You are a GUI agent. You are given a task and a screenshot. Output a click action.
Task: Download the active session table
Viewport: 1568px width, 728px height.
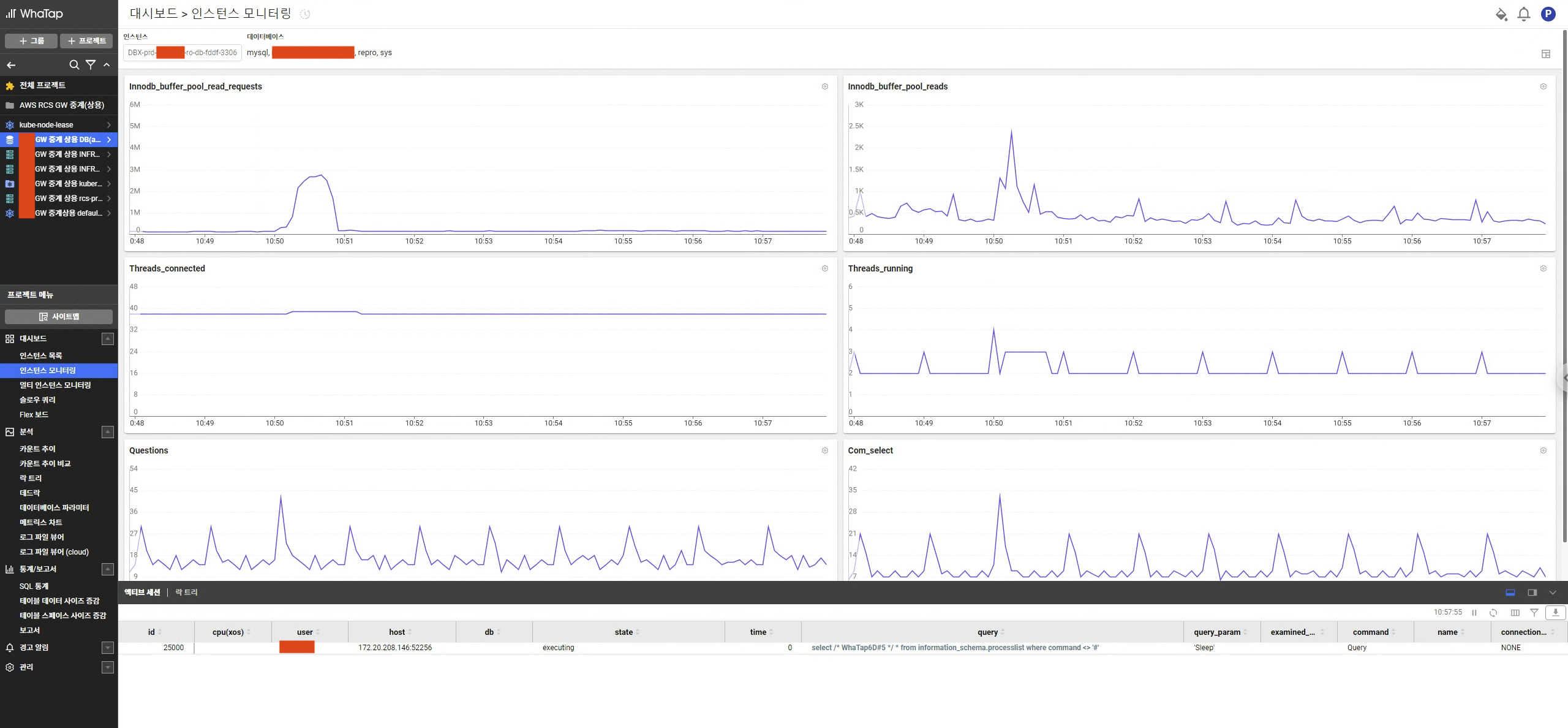[1555, 612]
